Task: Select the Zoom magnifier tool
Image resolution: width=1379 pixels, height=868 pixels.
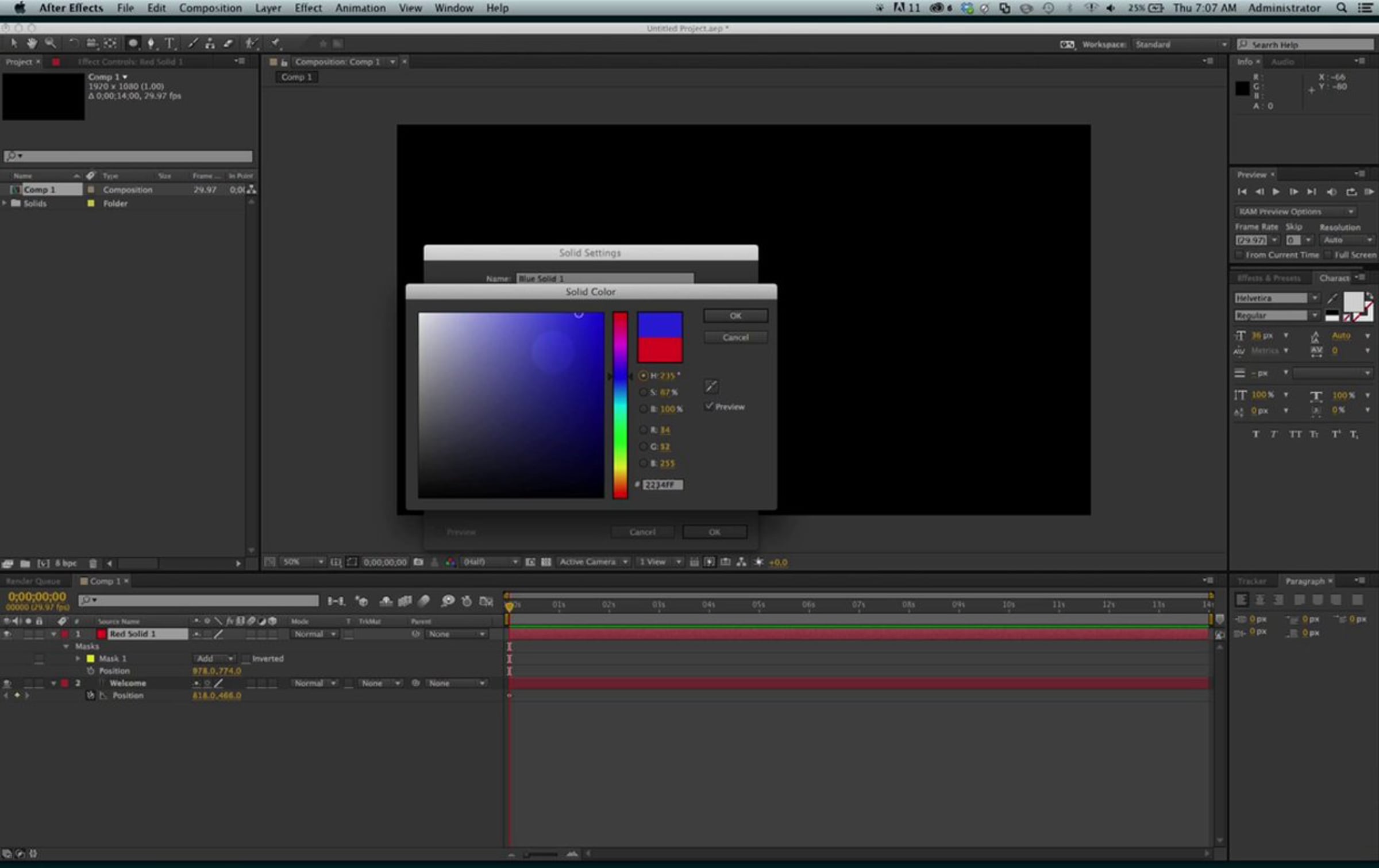Action: point(51,43)
